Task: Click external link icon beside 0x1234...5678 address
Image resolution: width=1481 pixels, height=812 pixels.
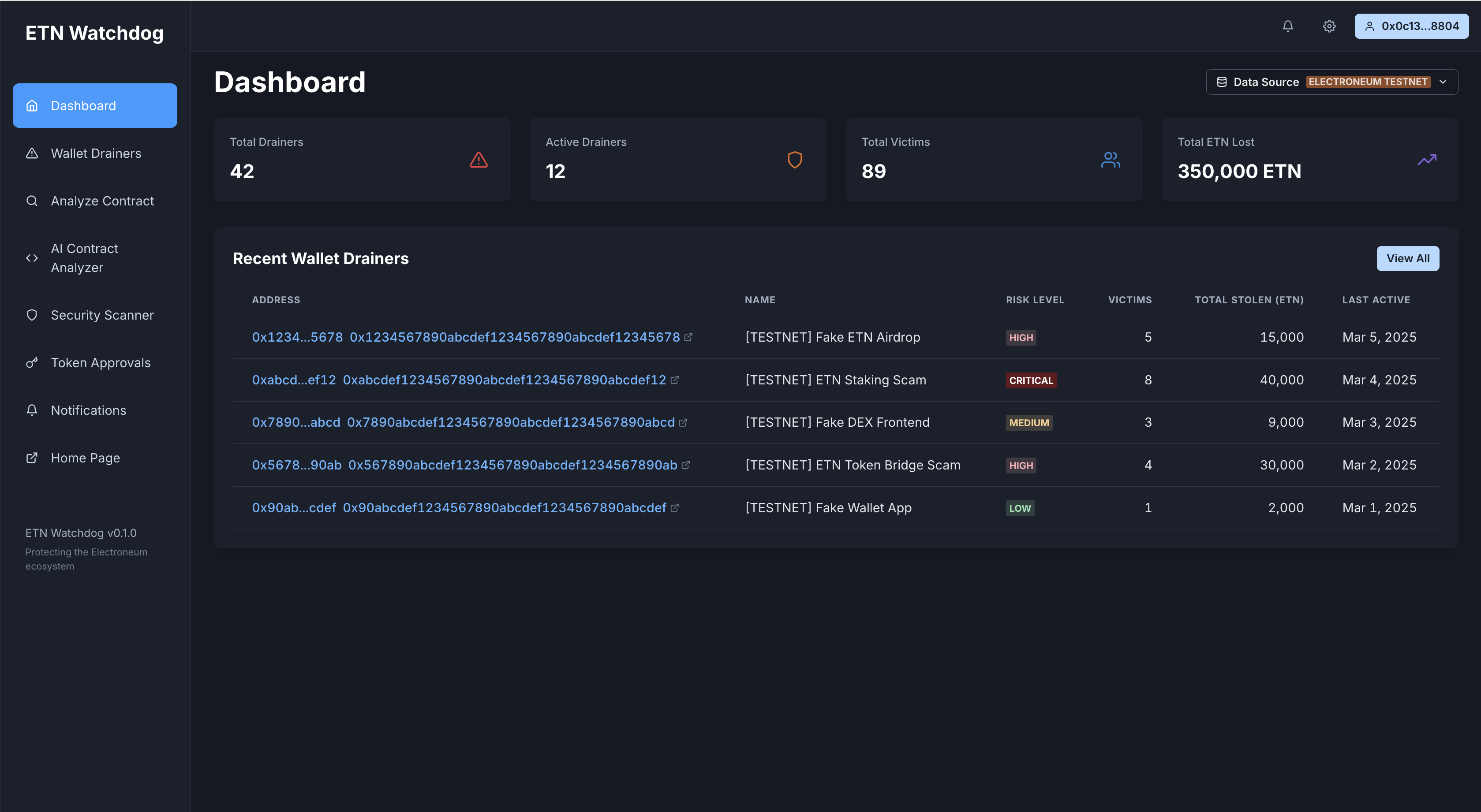Action: (x=688, y=337)
